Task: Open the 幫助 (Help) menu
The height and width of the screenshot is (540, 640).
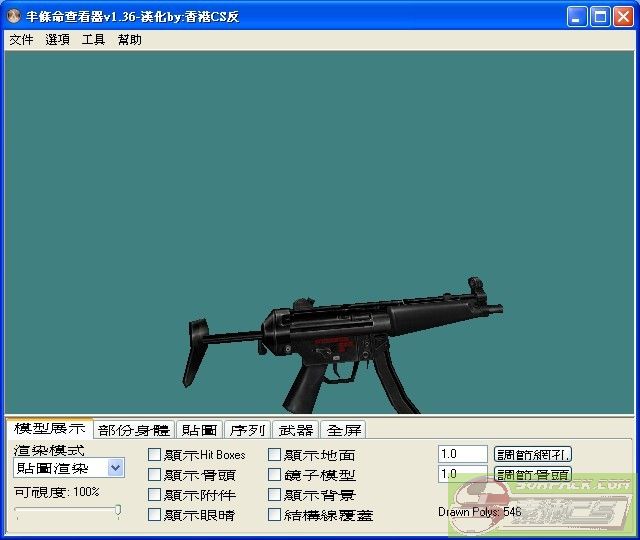Action: (x=129, y=40)
